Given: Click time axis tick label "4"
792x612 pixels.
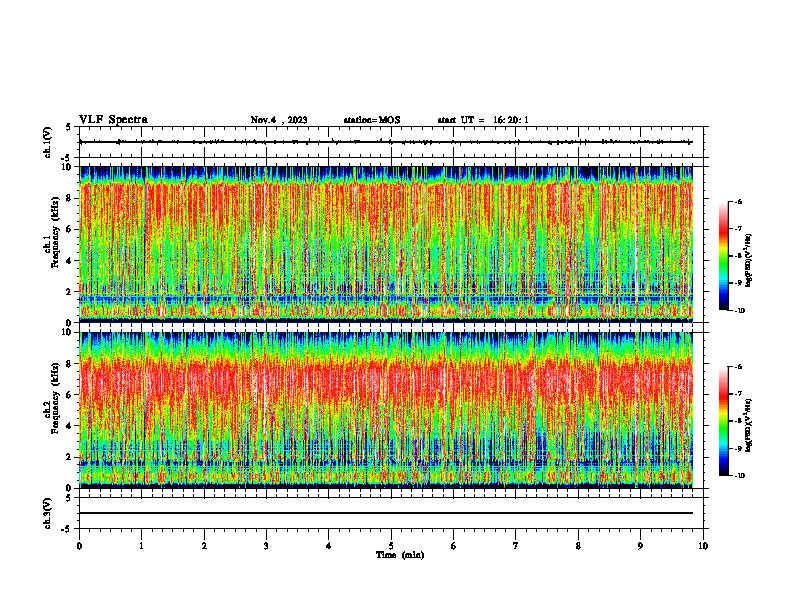Looking at the screenshot, I should pos(329,546).
